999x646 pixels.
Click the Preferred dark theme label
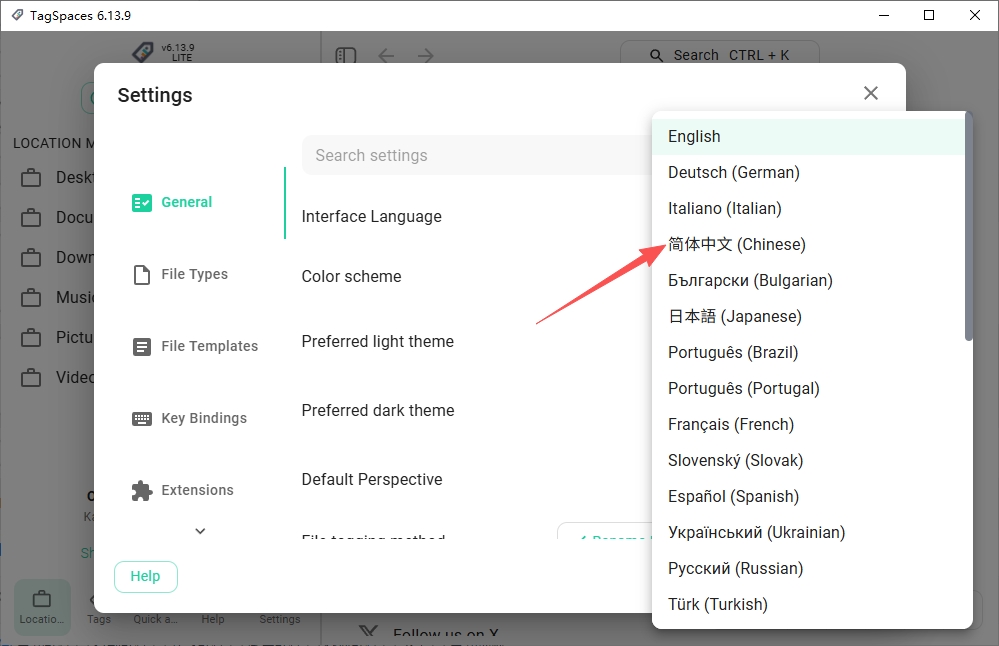point(378,410)
